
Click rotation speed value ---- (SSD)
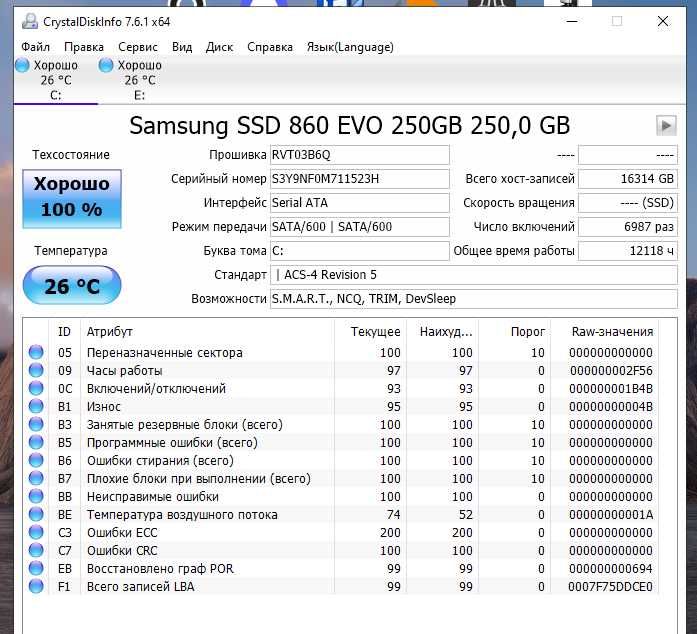coord(628,203)
